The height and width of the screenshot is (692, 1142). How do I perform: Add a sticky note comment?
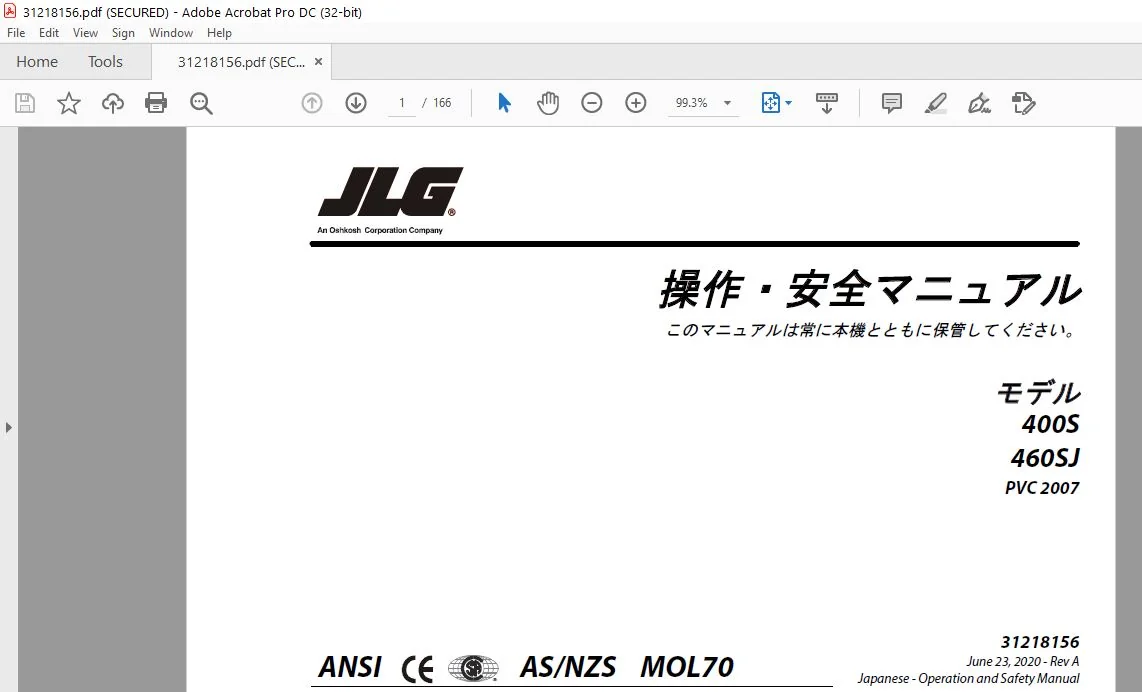coord(891,103)
